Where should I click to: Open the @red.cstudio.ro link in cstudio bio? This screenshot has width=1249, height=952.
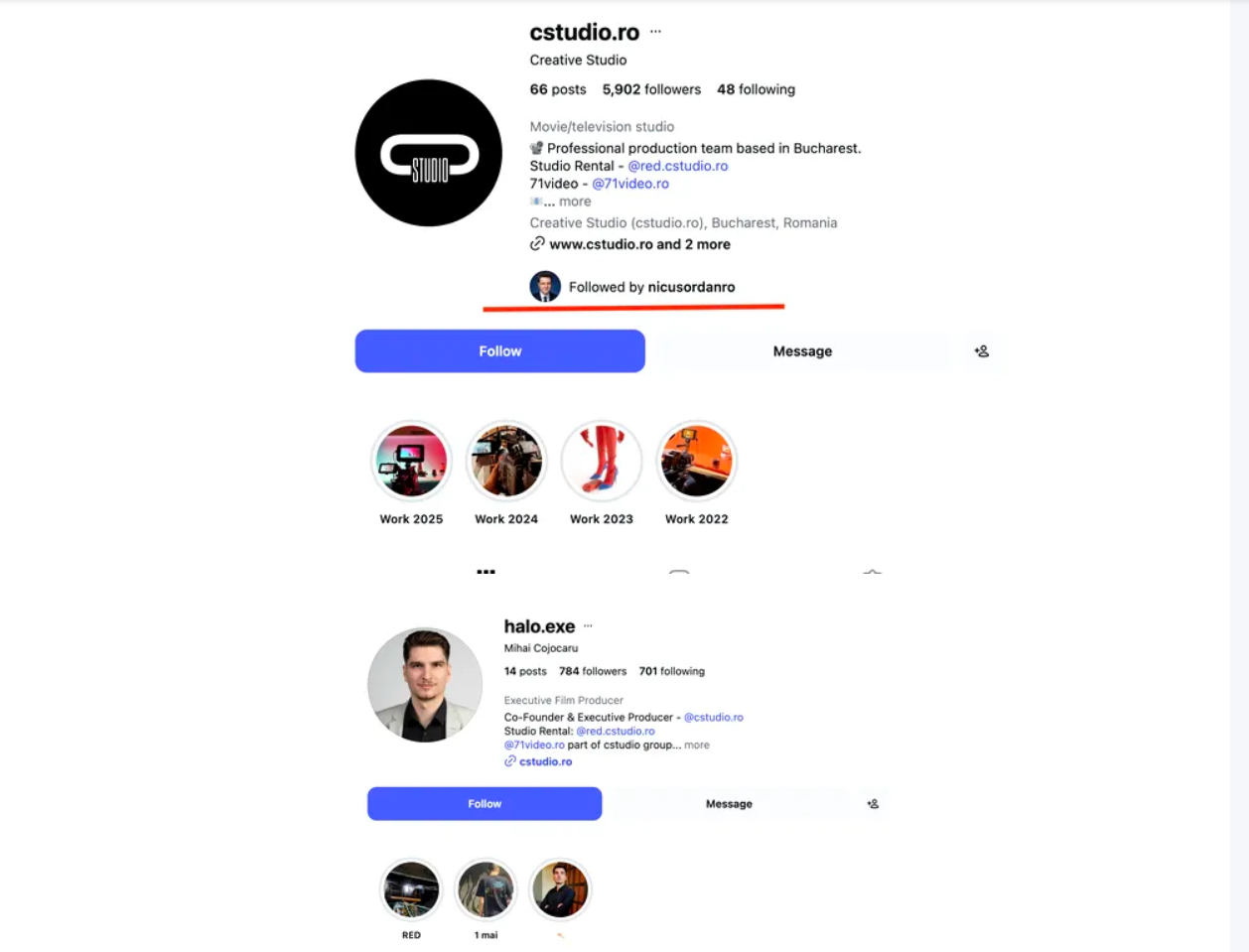pos(678,166)
